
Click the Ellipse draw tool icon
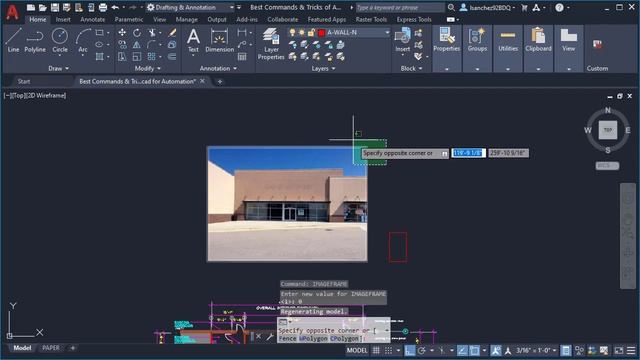tap(100, 44)
